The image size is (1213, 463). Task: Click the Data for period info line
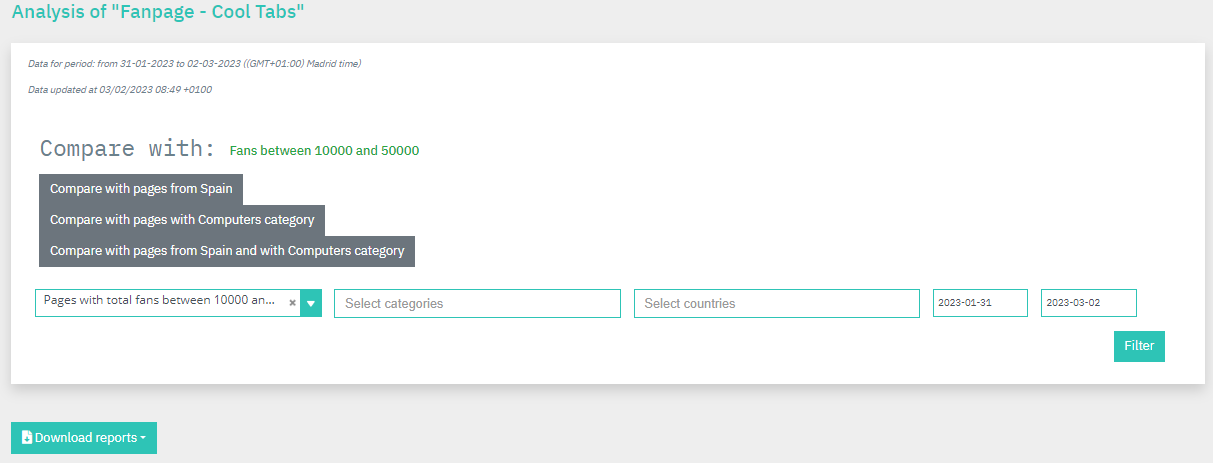coord(195,64)
